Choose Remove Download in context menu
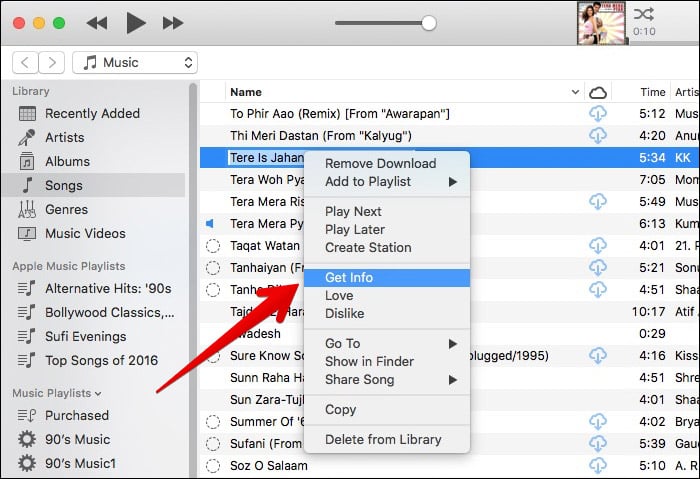Image resolution: width=700 pixels, height=479 pixels. (x=387, y=163)
